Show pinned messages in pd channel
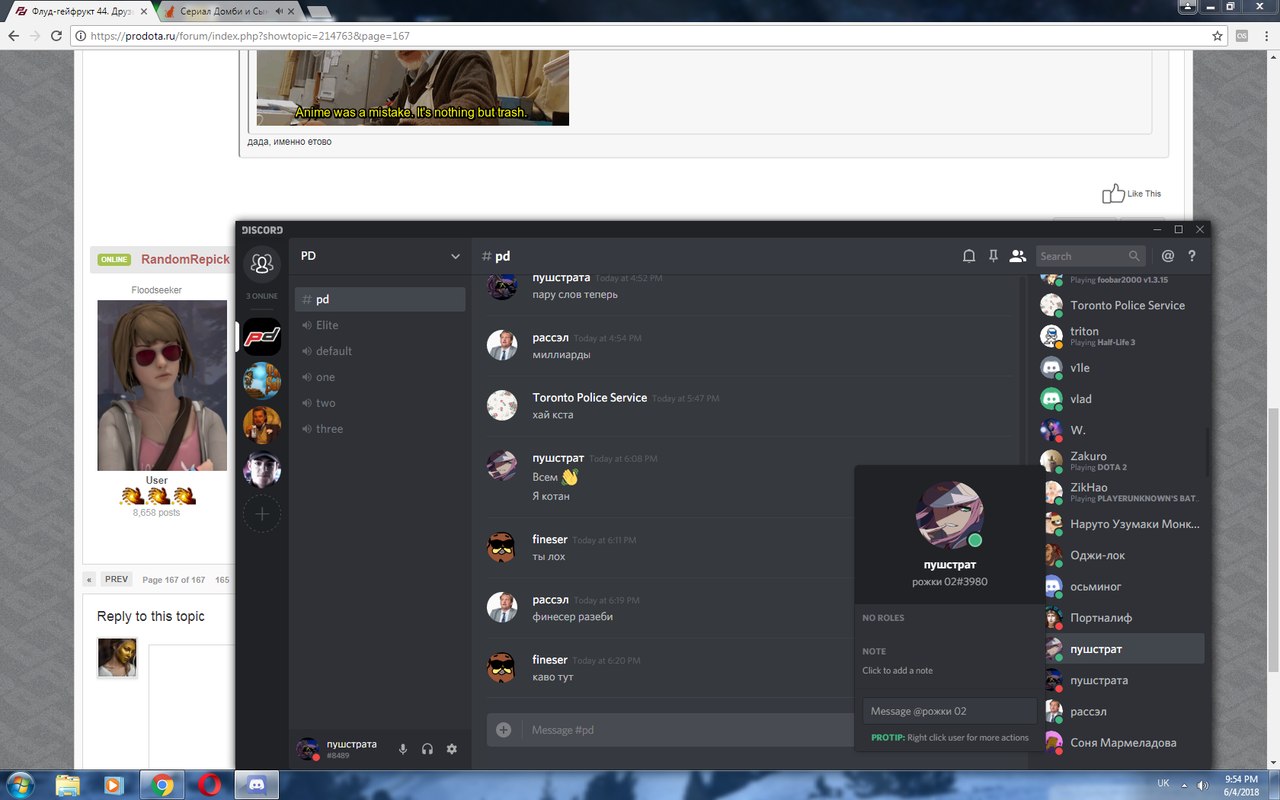 (993, 256)
